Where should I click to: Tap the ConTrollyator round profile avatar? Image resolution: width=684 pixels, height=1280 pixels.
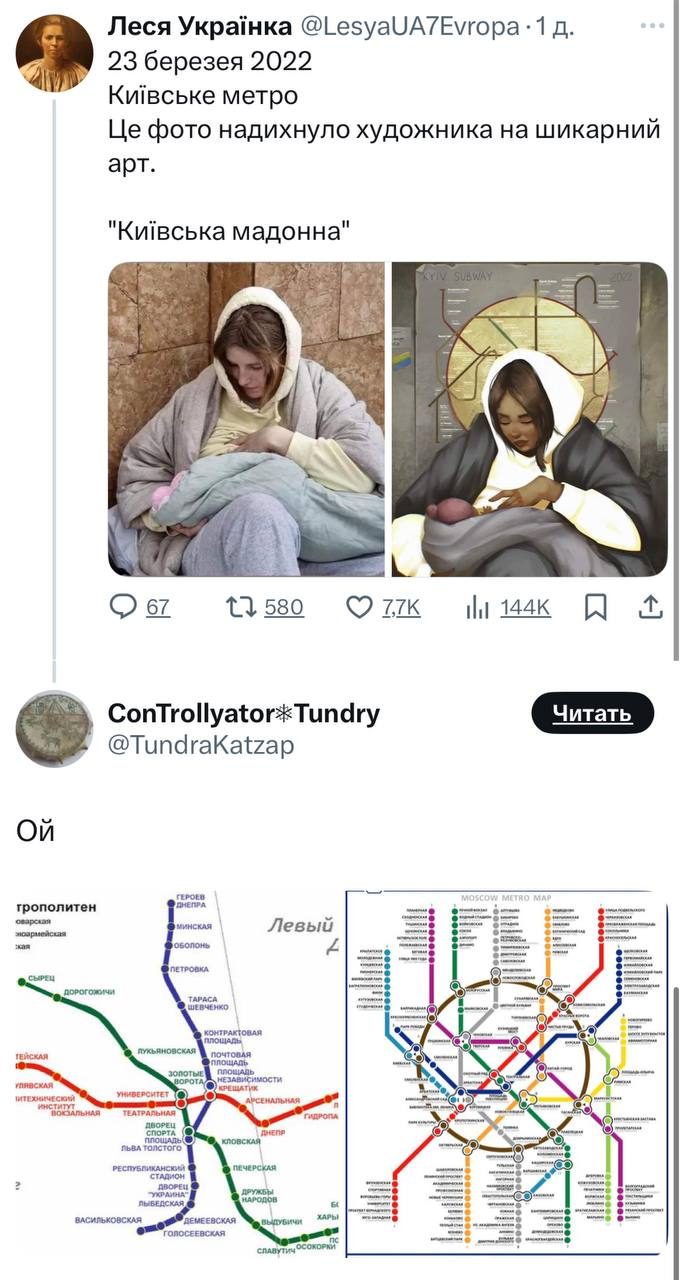[55, 728]
